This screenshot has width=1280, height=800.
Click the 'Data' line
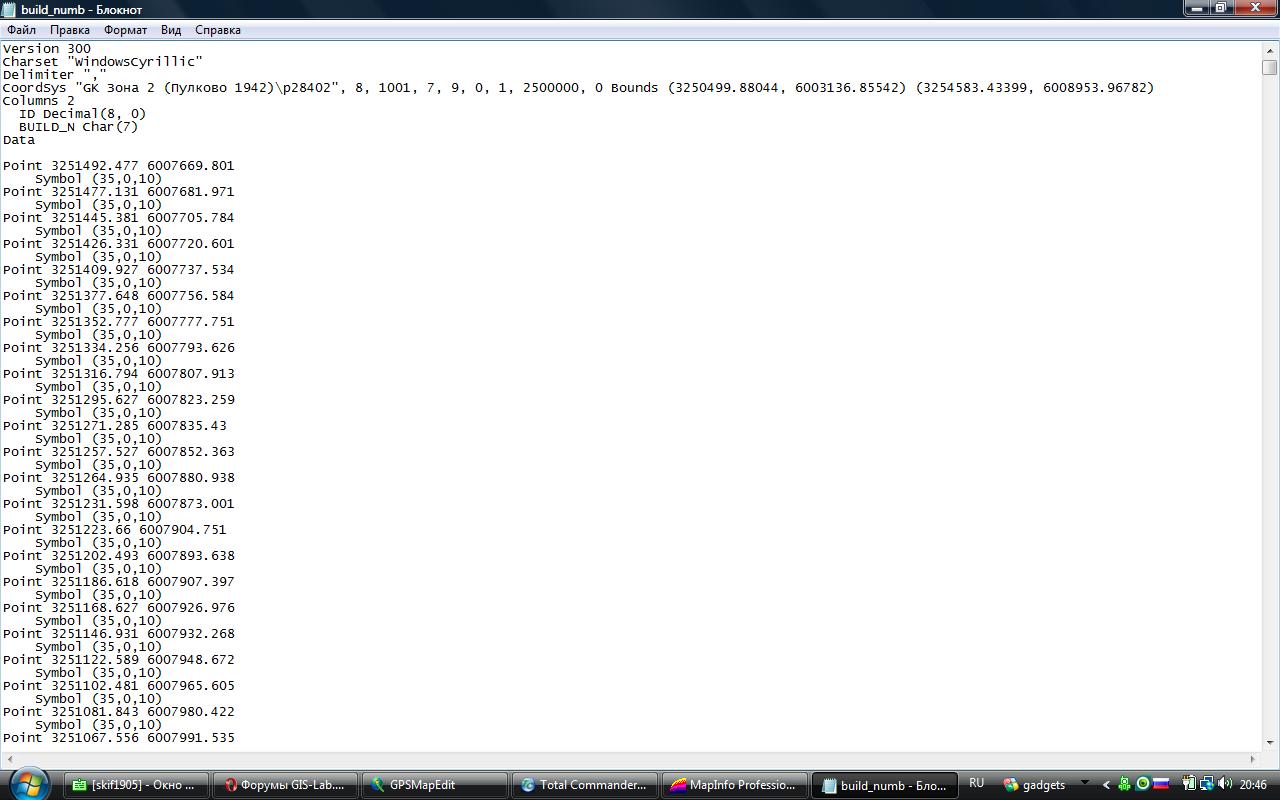pyautogui.click(x=19, y=139)
